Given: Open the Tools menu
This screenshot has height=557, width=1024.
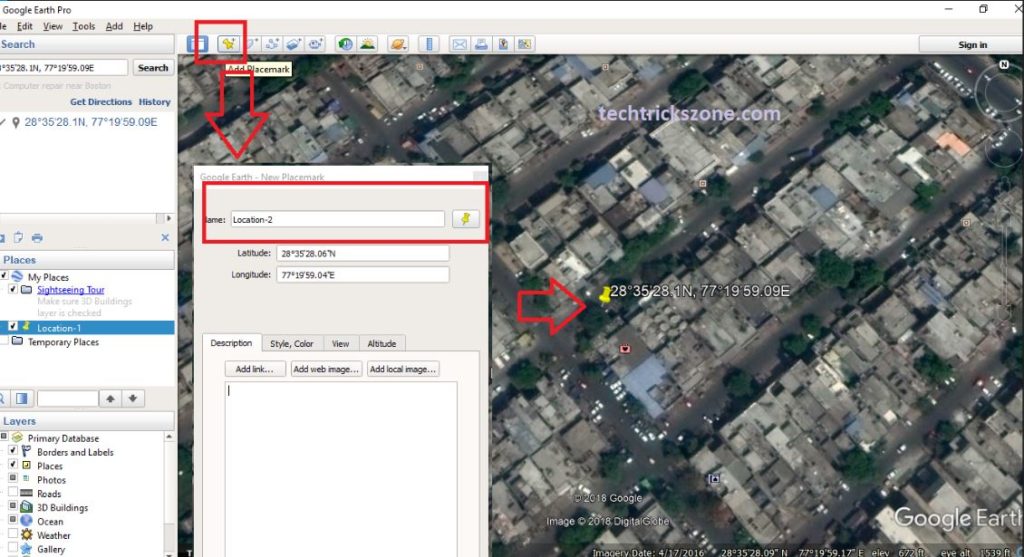Looking at the screenshot, I should point(84,26).
